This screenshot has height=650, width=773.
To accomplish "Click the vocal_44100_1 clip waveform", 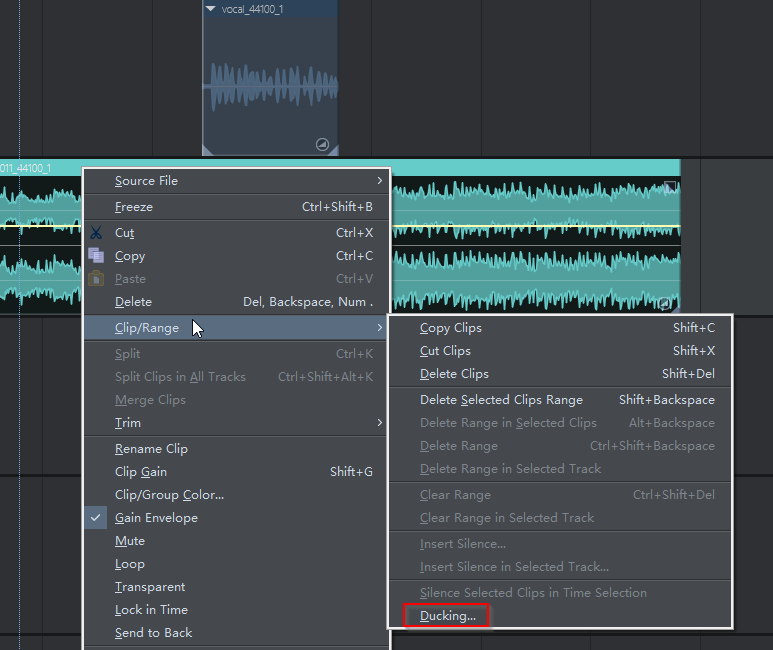I will (x=270, y=86).
